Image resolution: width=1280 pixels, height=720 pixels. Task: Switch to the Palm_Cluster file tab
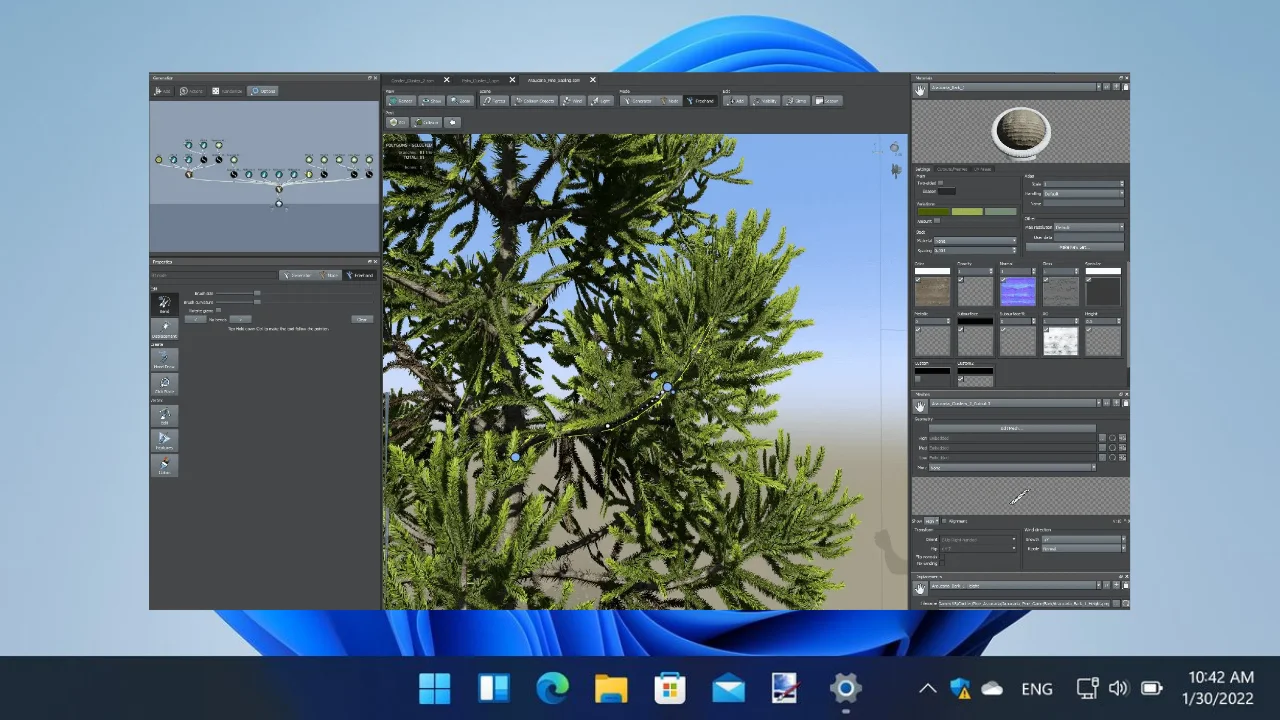coord(481,80)
